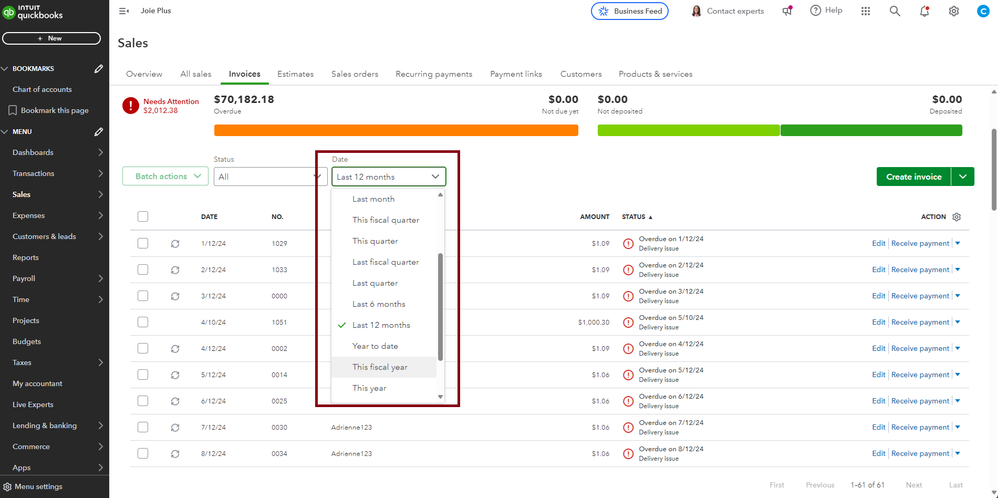Open table settings gear next to Action
The image size is (998, 498).
click(x=956, y=217)
